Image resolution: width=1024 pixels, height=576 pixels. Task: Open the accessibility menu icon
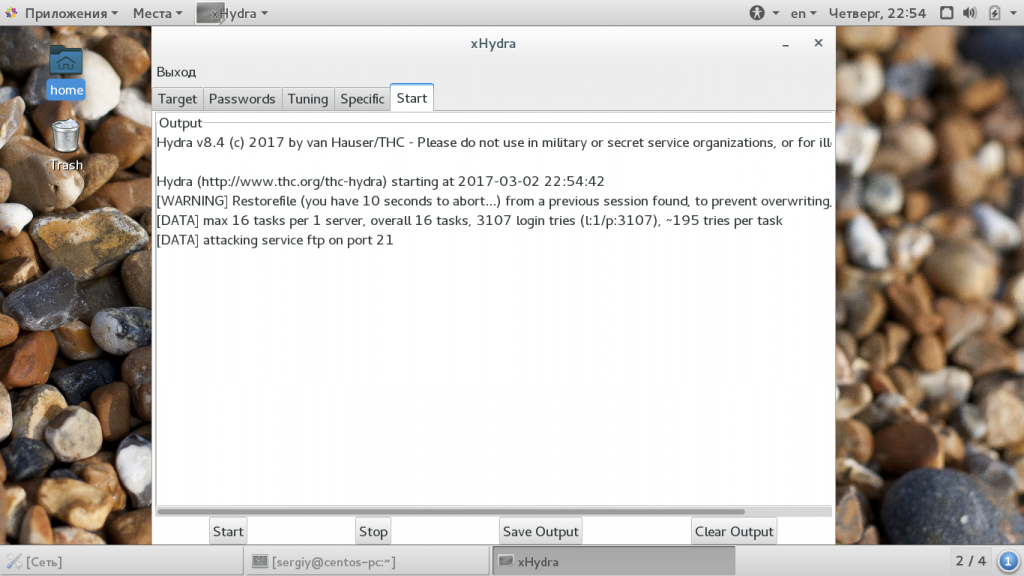[756, 13]
